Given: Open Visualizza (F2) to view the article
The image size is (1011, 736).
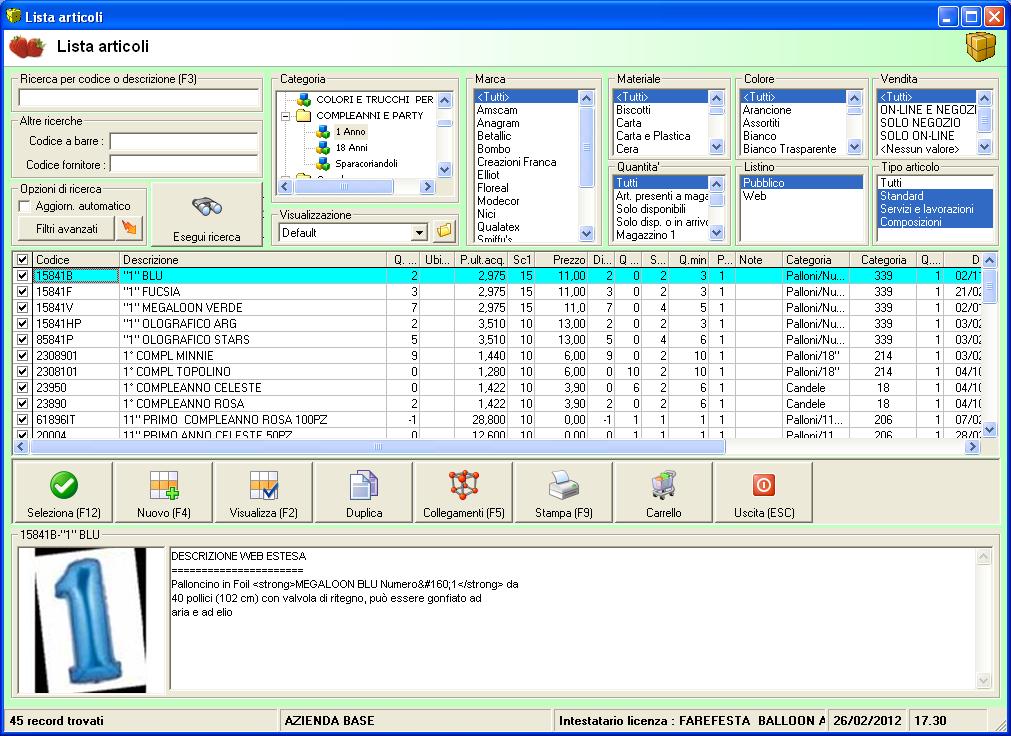Looking at the screenshot, I should pos(264,493).
